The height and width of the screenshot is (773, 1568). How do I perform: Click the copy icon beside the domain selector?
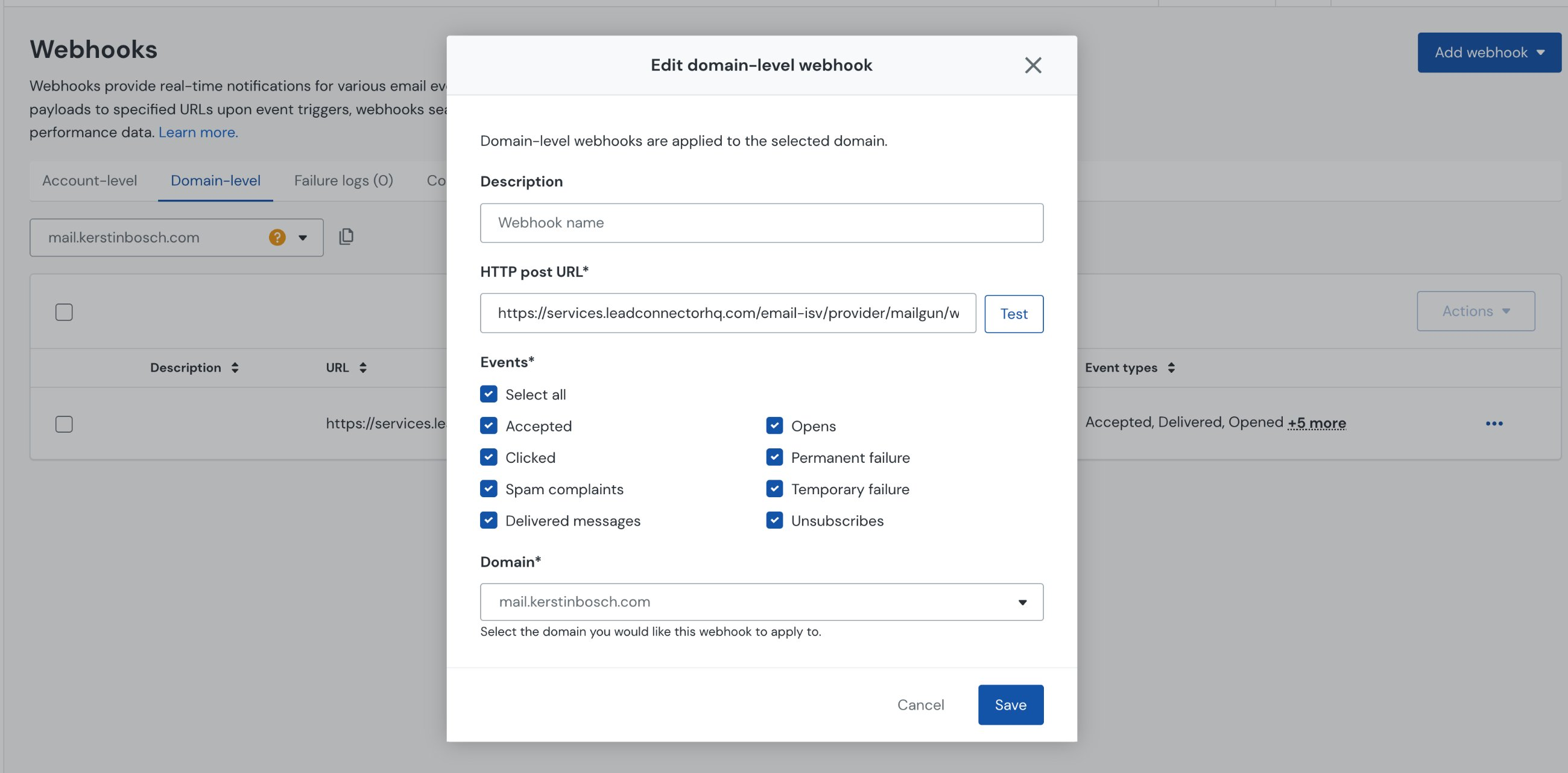coord(346,237)
